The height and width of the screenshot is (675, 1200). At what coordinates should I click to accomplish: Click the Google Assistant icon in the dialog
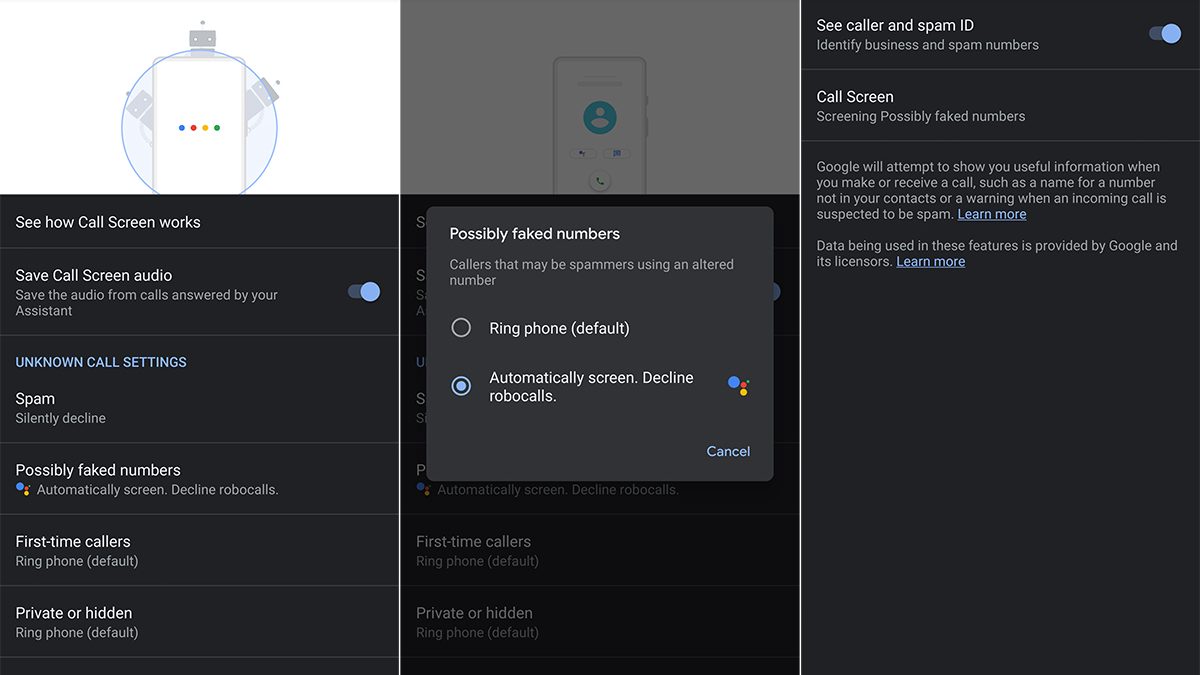coord(738,386)
